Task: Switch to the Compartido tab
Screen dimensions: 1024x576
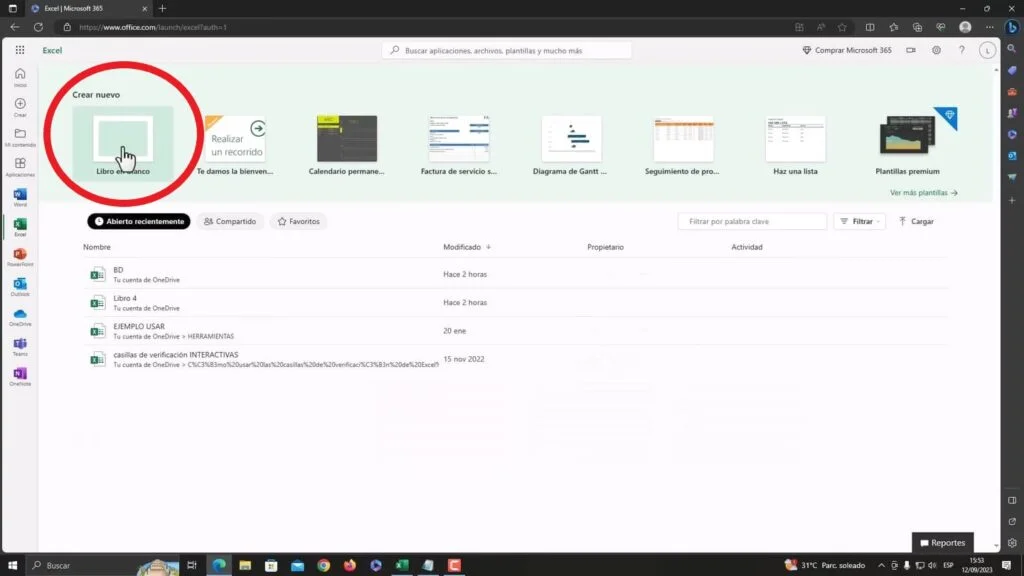Action: click(230, 221)
